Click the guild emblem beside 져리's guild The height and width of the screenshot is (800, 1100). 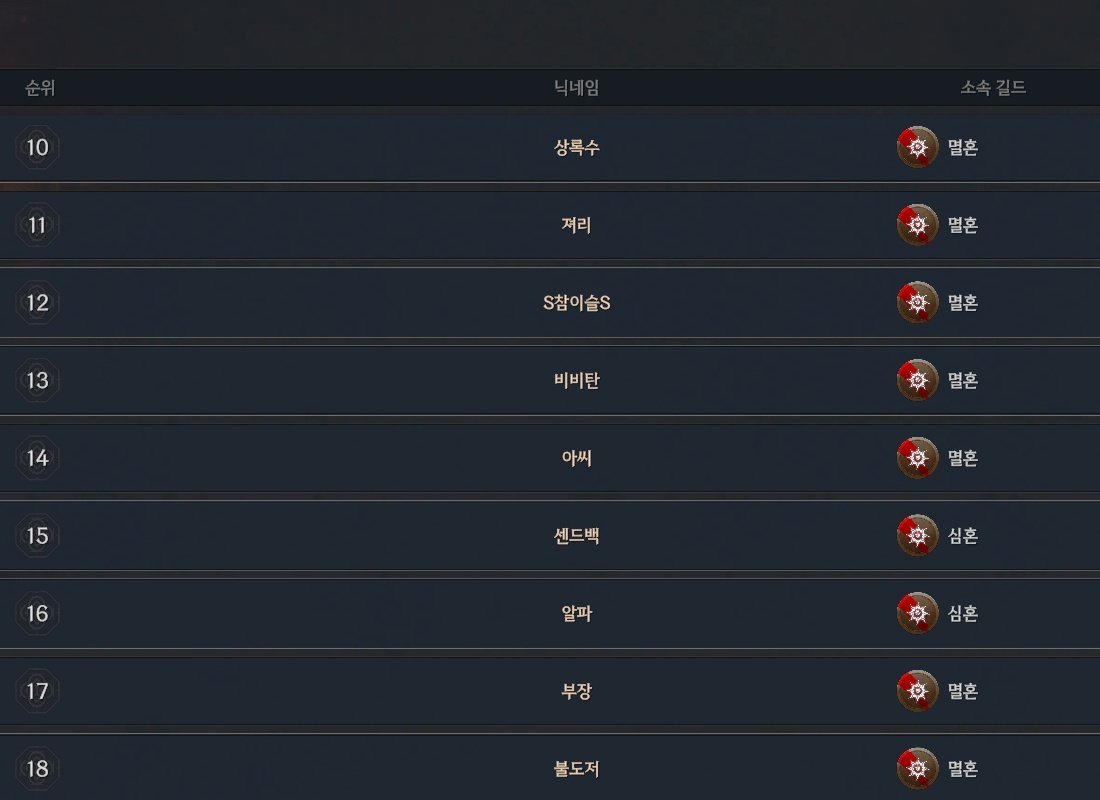[918, 225]
